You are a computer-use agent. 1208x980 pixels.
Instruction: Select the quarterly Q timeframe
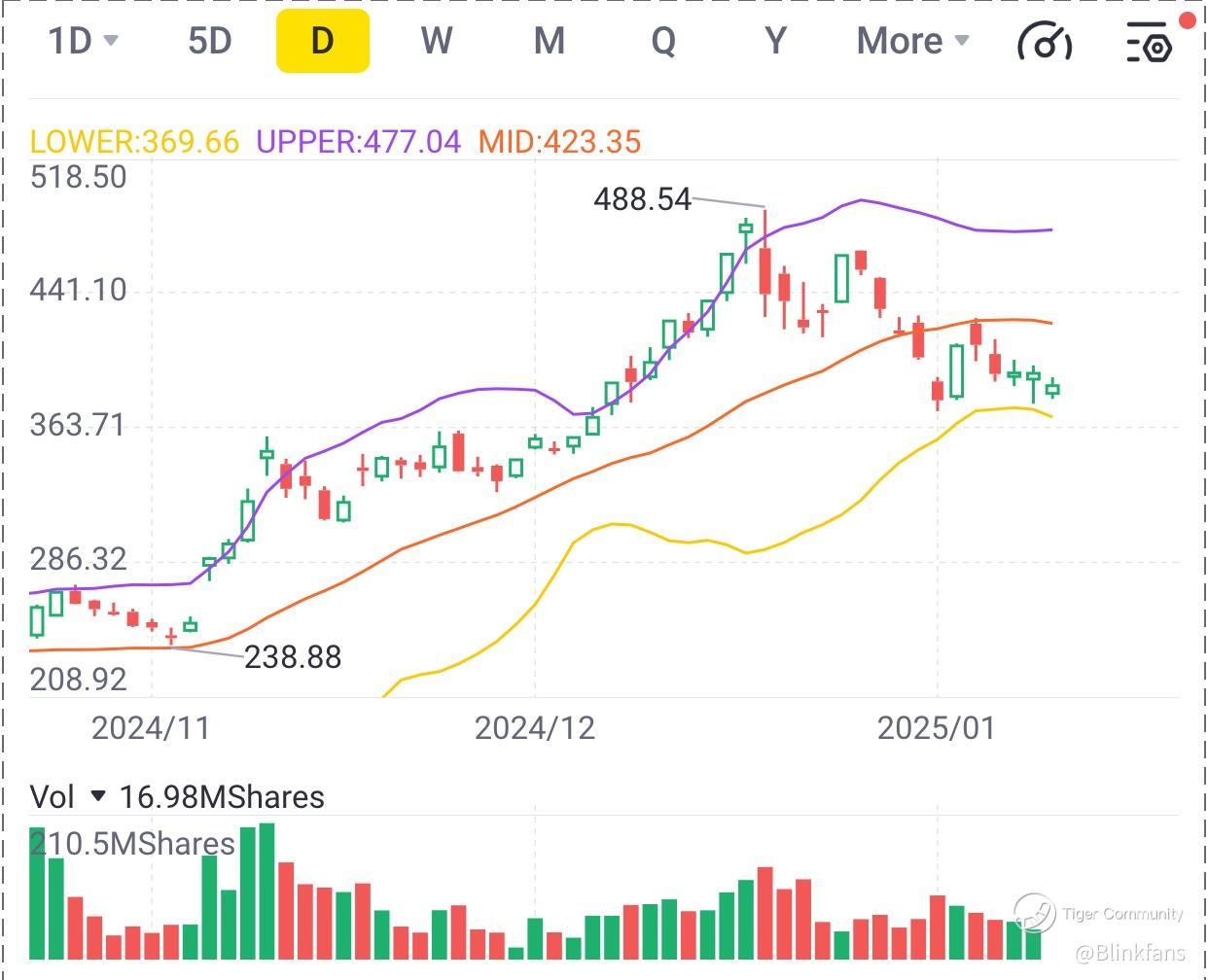(x=663, y=41)
